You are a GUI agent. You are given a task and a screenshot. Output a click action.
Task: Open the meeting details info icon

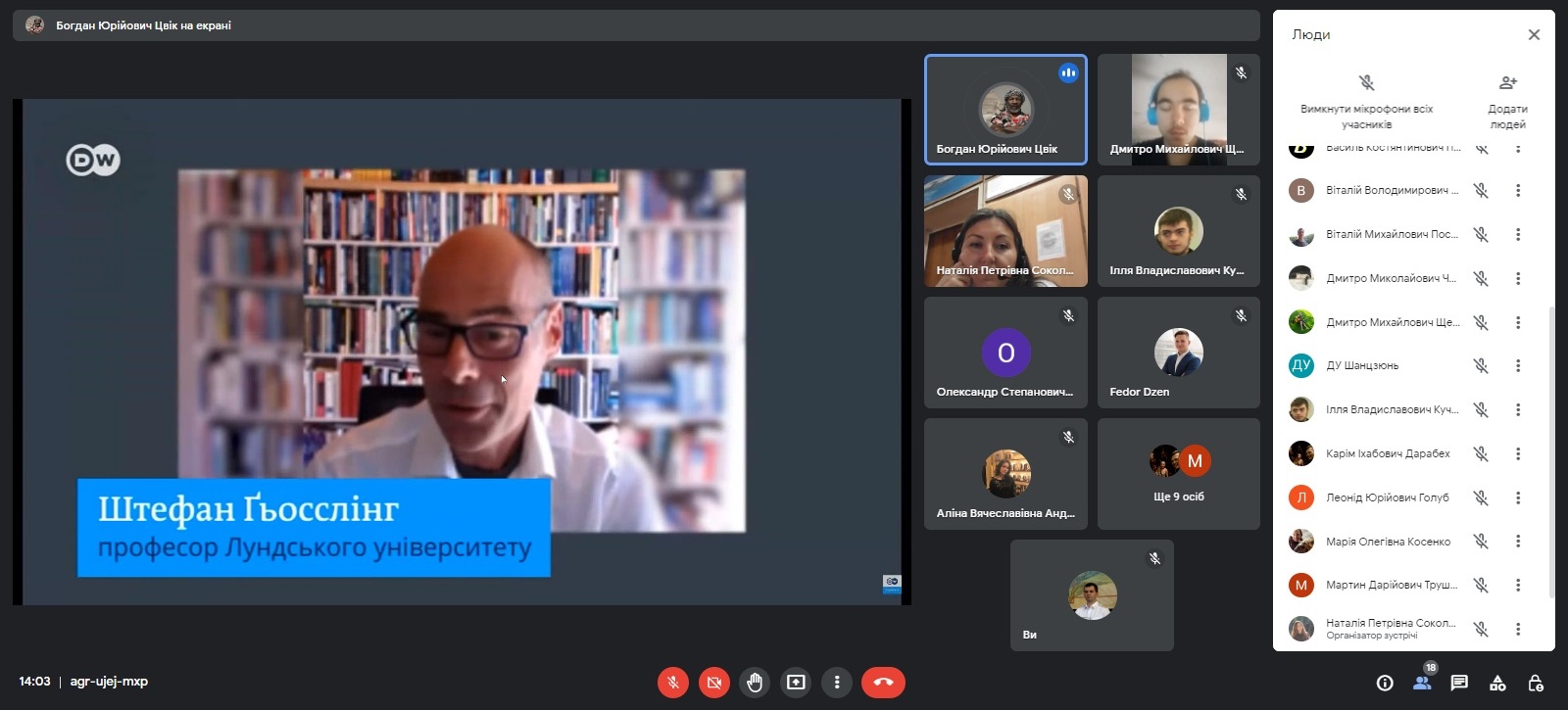coord(1385,683)
